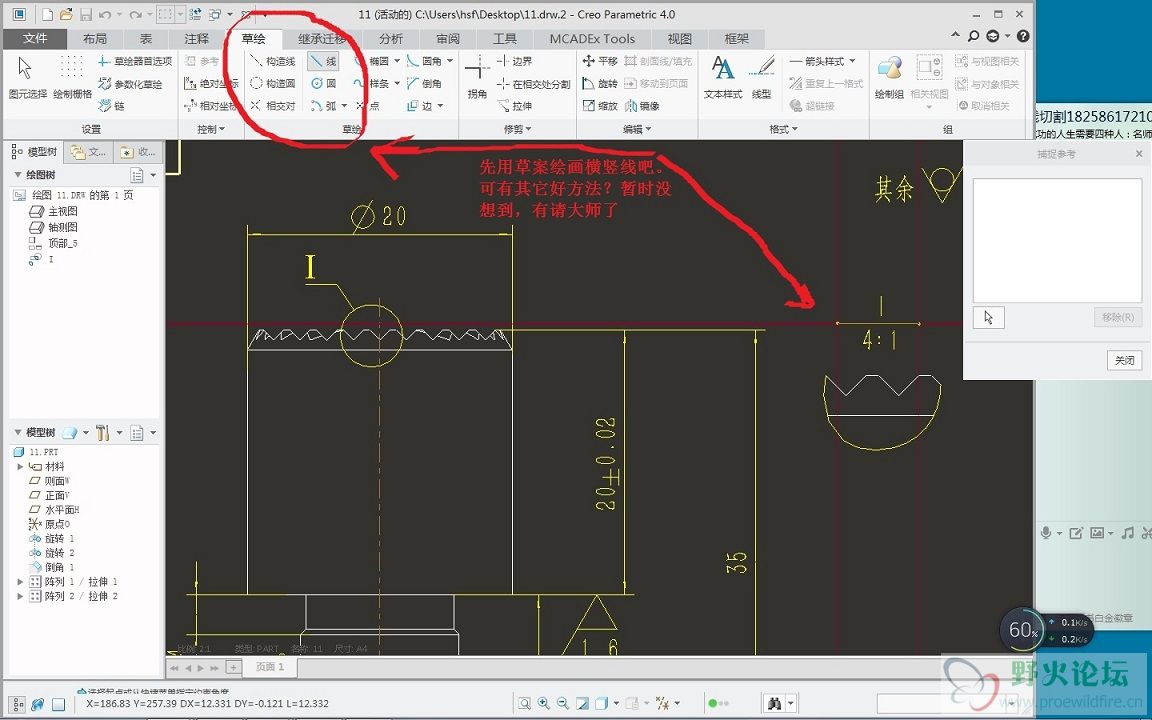Open the 椭圆 ellipse dropdown arrow
Viewport: 1152px width, 720px height.
pos(397,62)
